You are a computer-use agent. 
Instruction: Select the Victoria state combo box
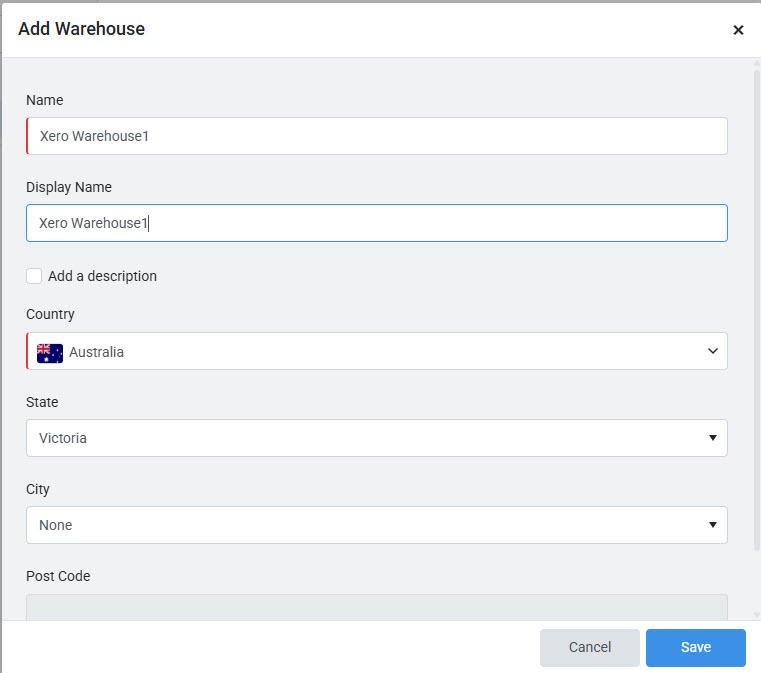click(377, 438)
